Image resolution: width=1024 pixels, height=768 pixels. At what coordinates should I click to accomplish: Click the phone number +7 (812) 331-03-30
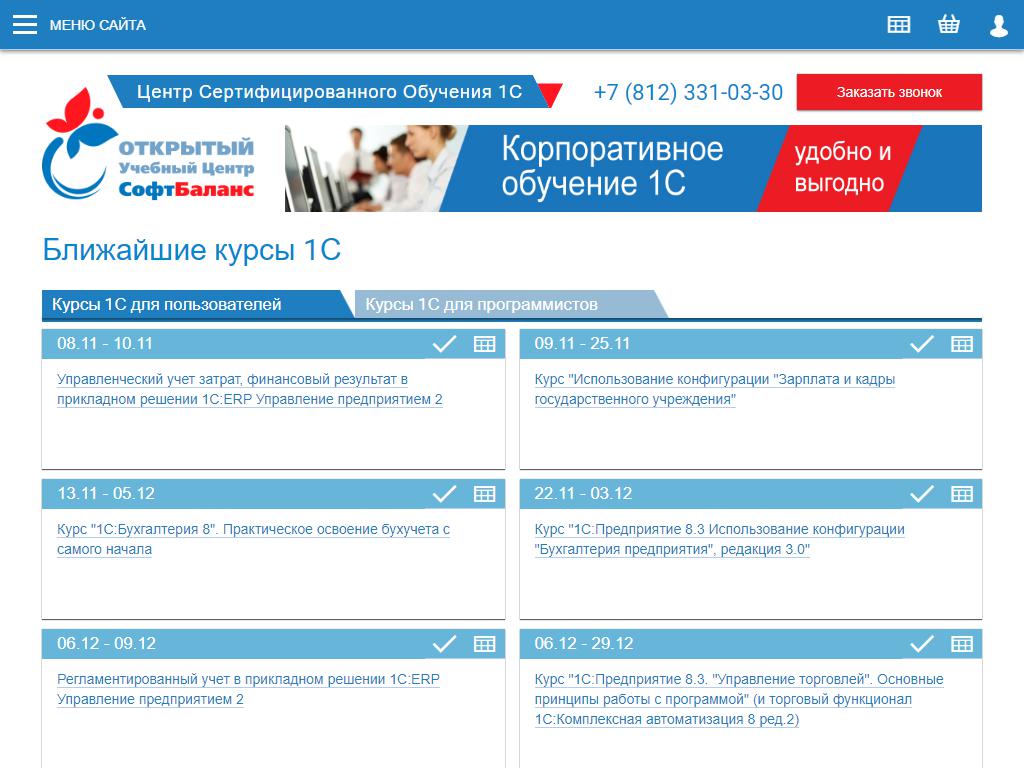(x=688, y=92)
